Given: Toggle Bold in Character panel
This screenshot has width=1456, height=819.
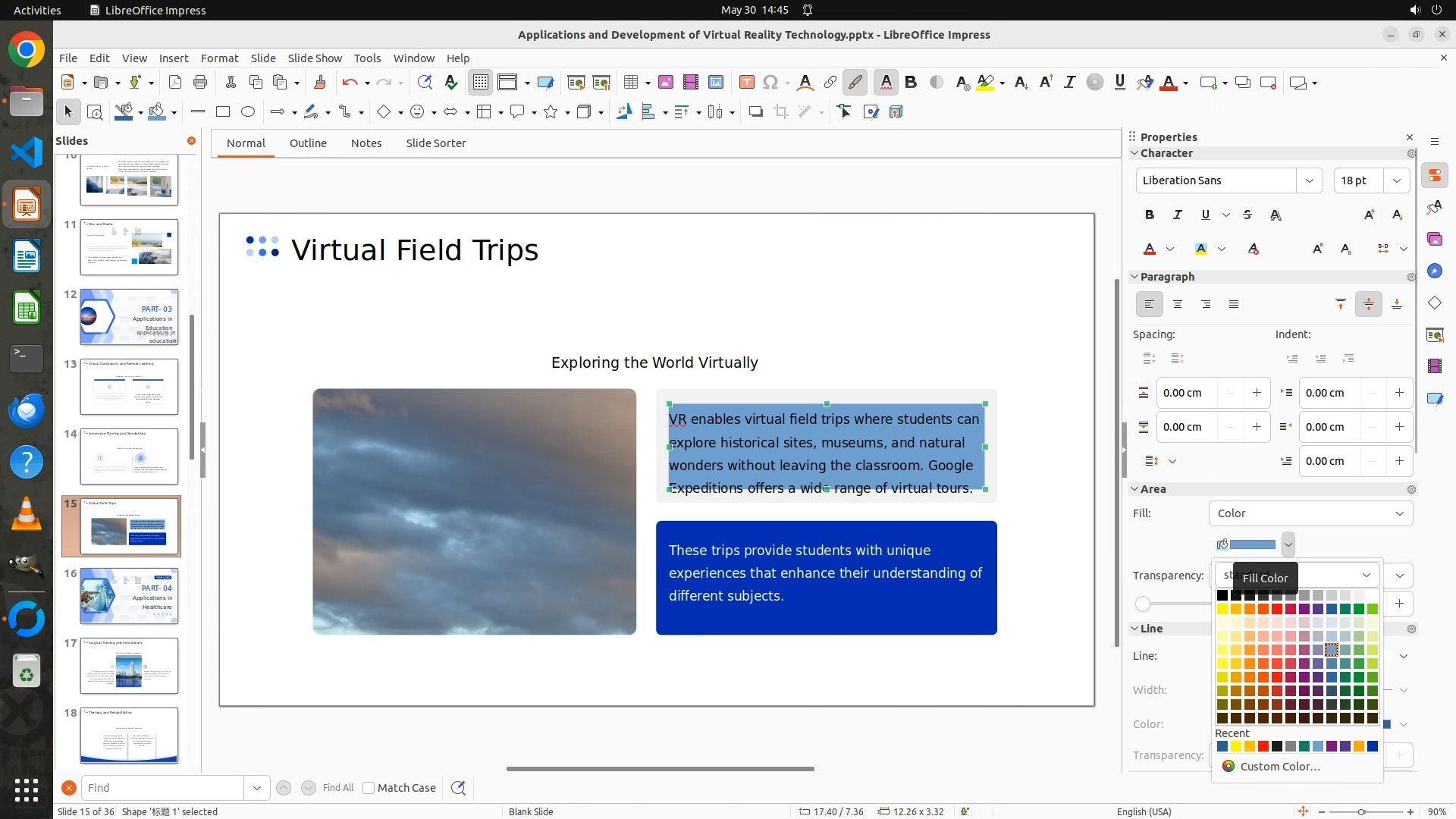Looking at the screenshot, I should click(1150, 215).
